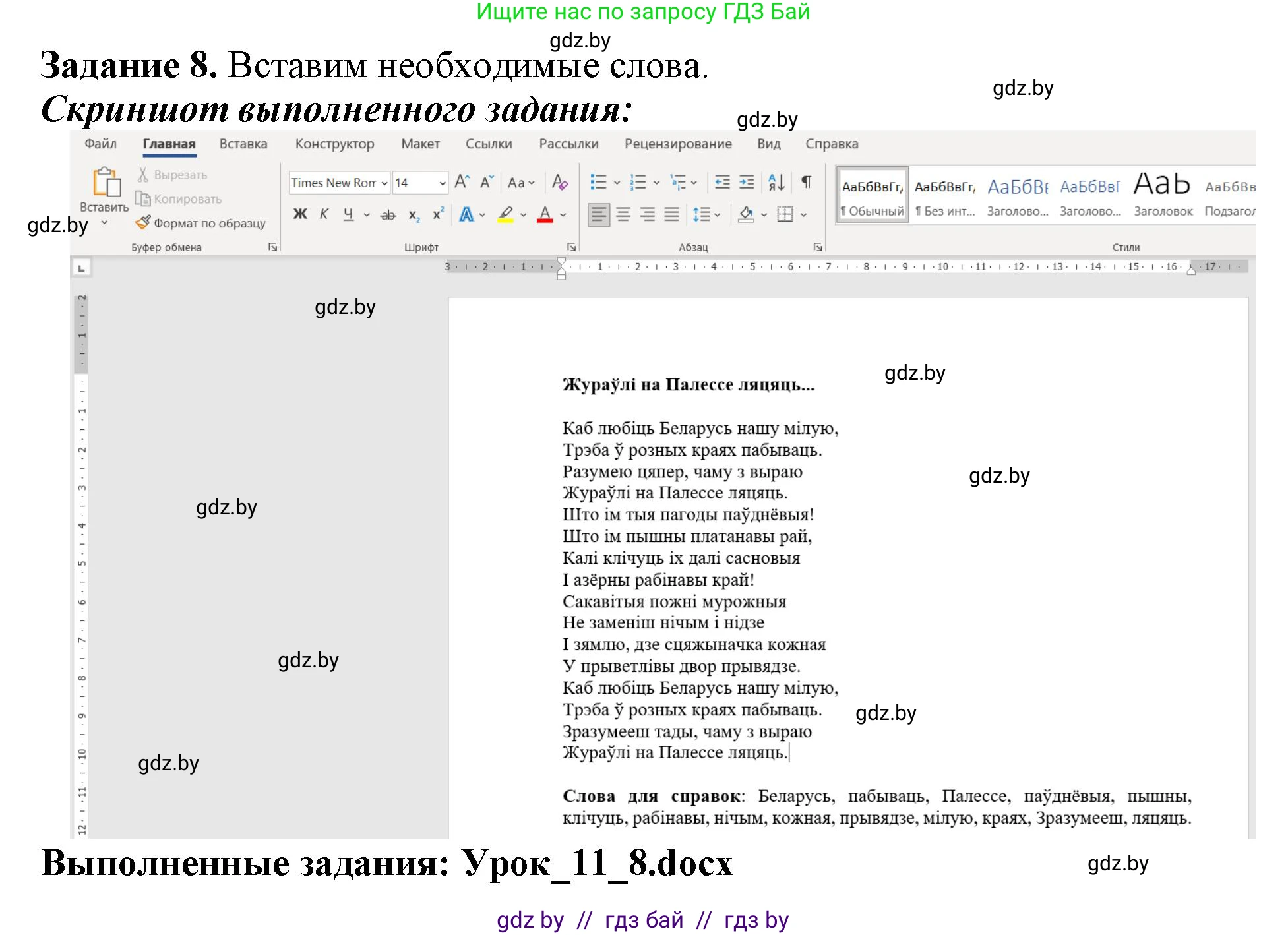
Task: Apply underline using the Ч icon
Action: coord(348,214)
